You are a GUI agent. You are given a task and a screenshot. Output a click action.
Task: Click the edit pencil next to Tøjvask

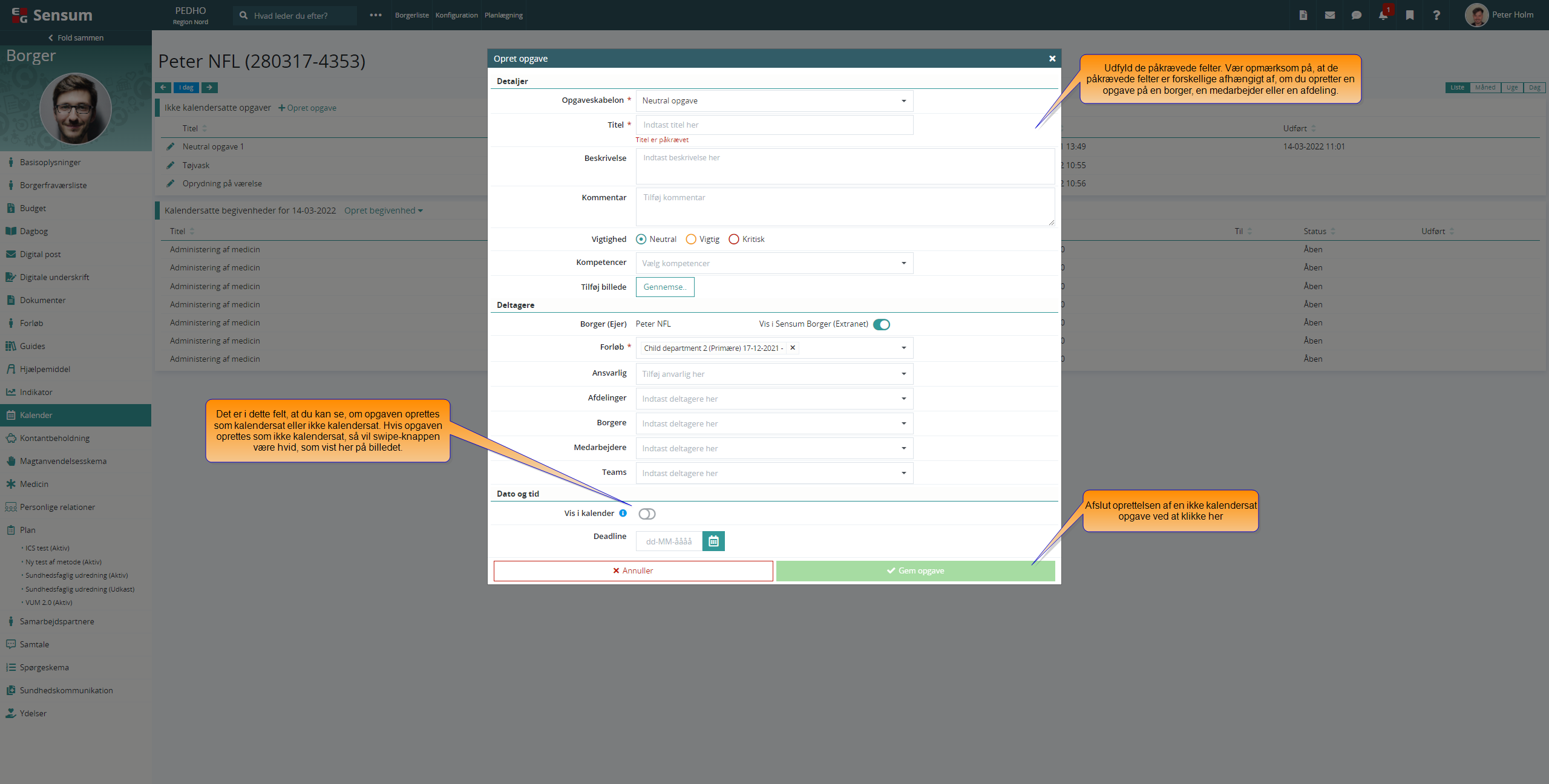point(171,165)
